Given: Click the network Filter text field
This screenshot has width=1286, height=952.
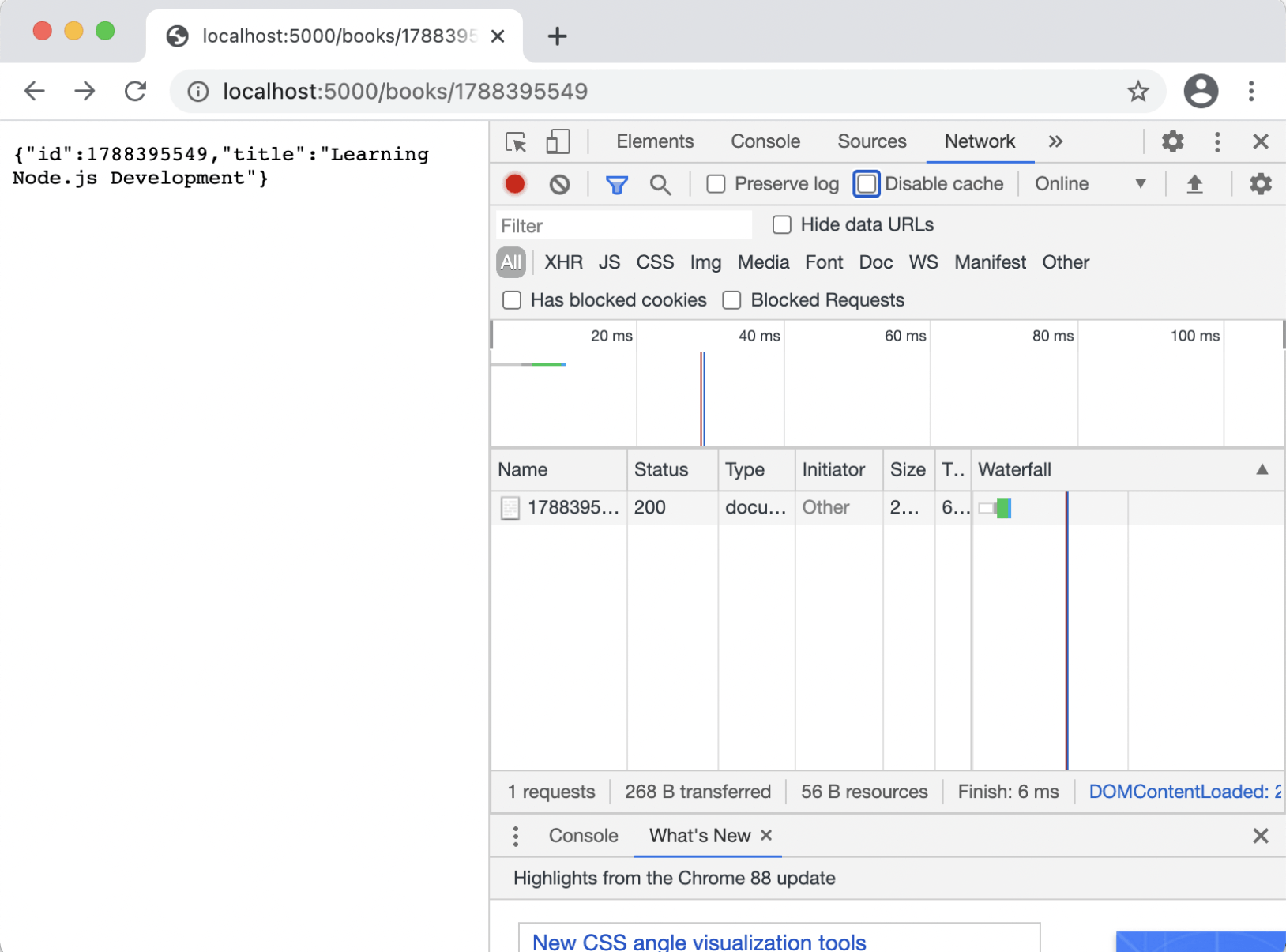Looking at the screenshot, I should [x=623, y=226].
